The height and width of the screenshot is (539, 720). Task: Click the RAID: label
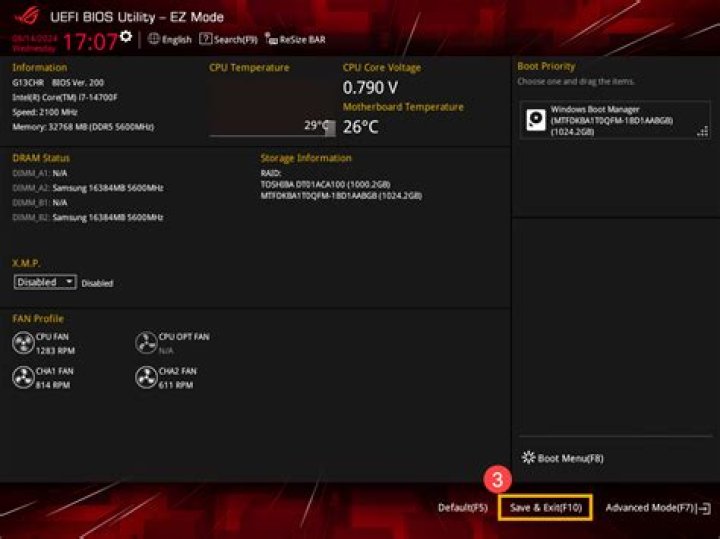pyautogui.click(x=271, y=173)
